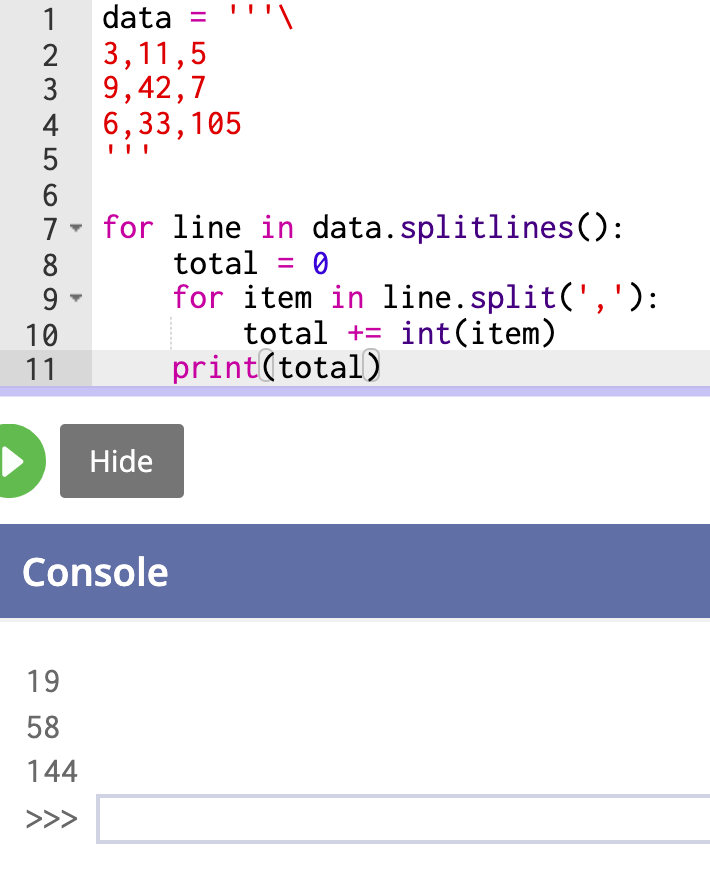The image size is (710, 884).
Task: Collapse the code fold arrow on line 9
Action: click(76, 298)
